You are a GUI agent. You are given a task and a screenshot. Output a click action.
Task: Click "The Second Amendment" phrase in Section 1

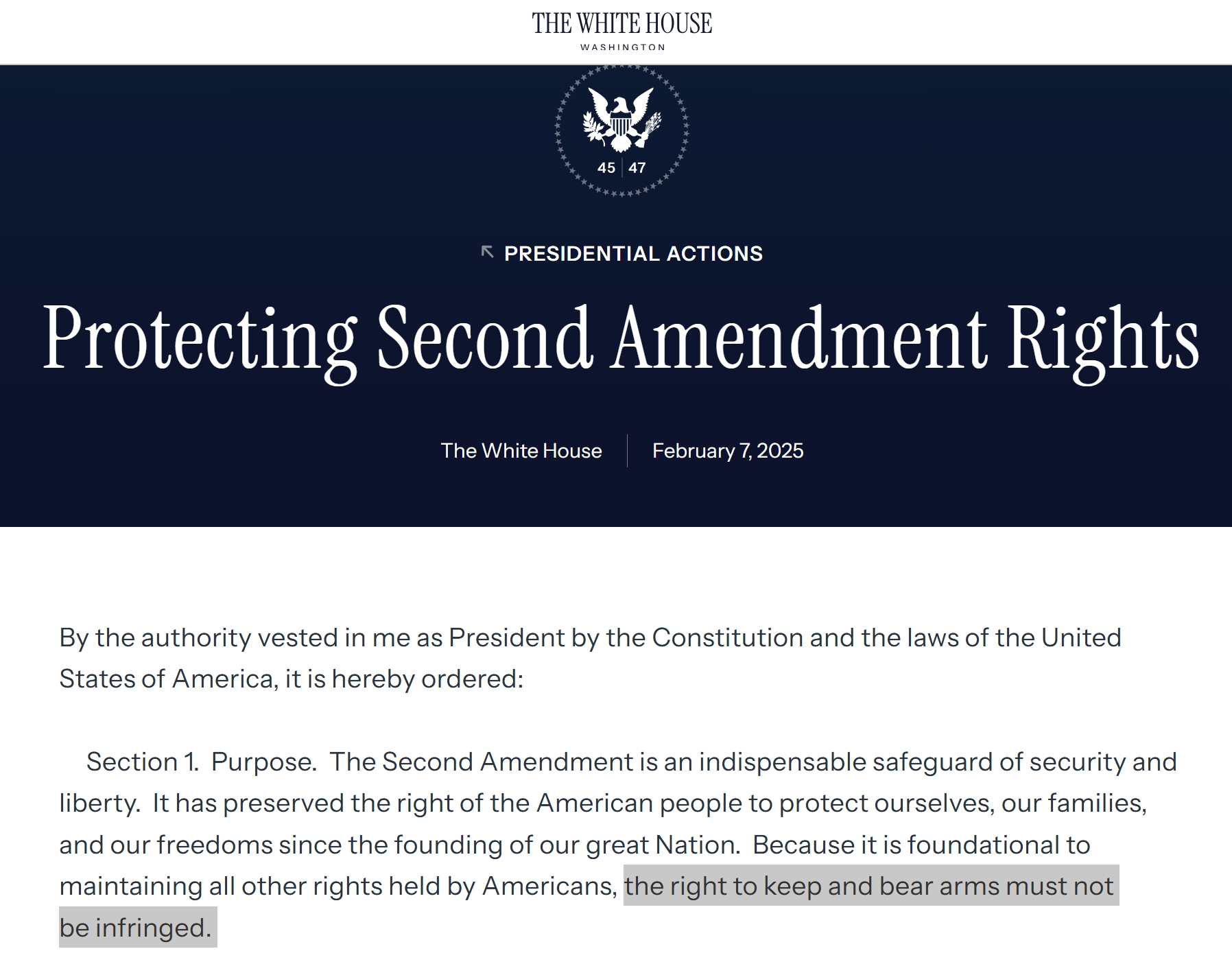481,762
